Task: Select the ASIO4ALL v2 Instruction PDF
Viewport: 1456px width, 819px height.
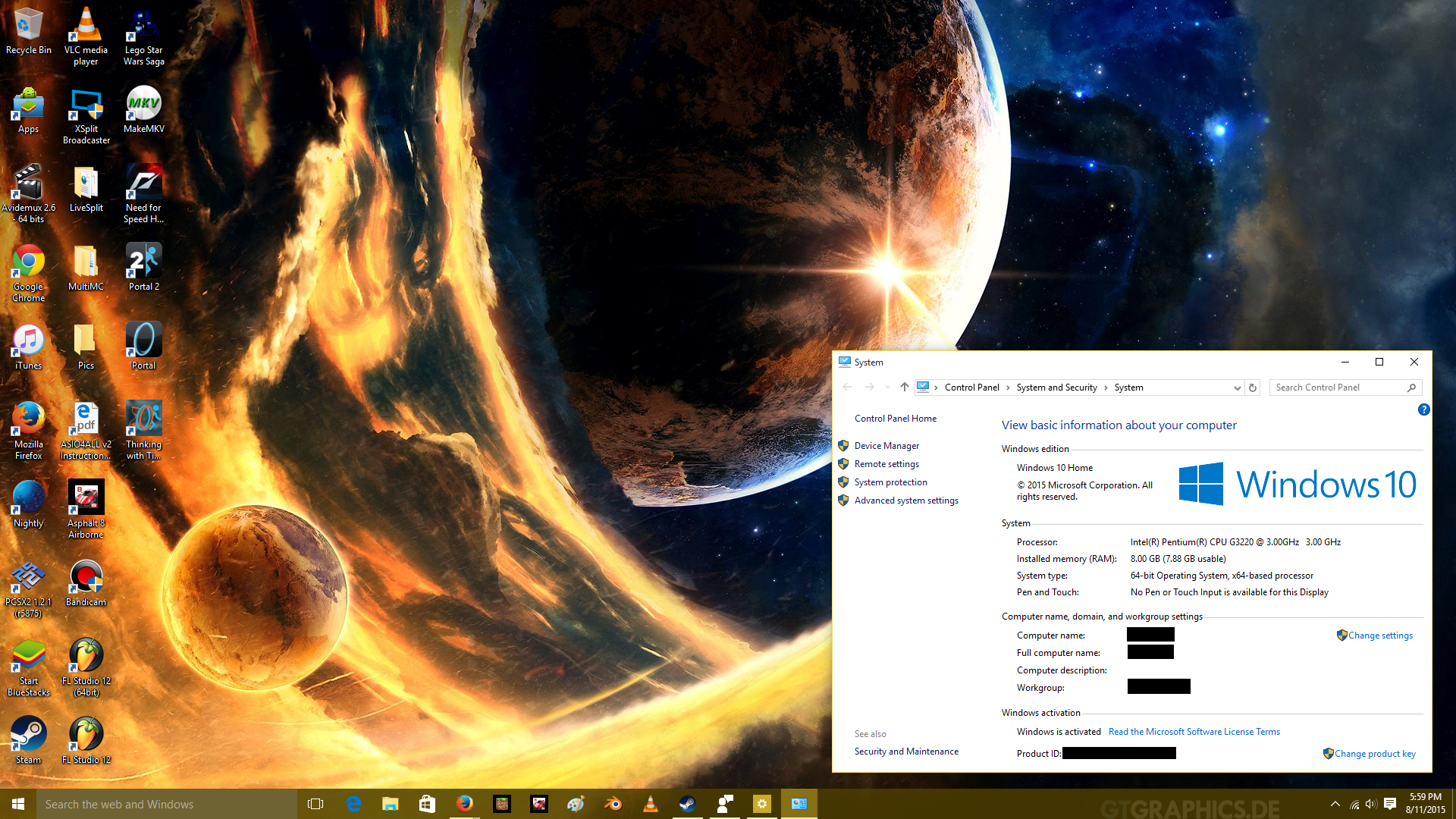Action: click(86, 431)
